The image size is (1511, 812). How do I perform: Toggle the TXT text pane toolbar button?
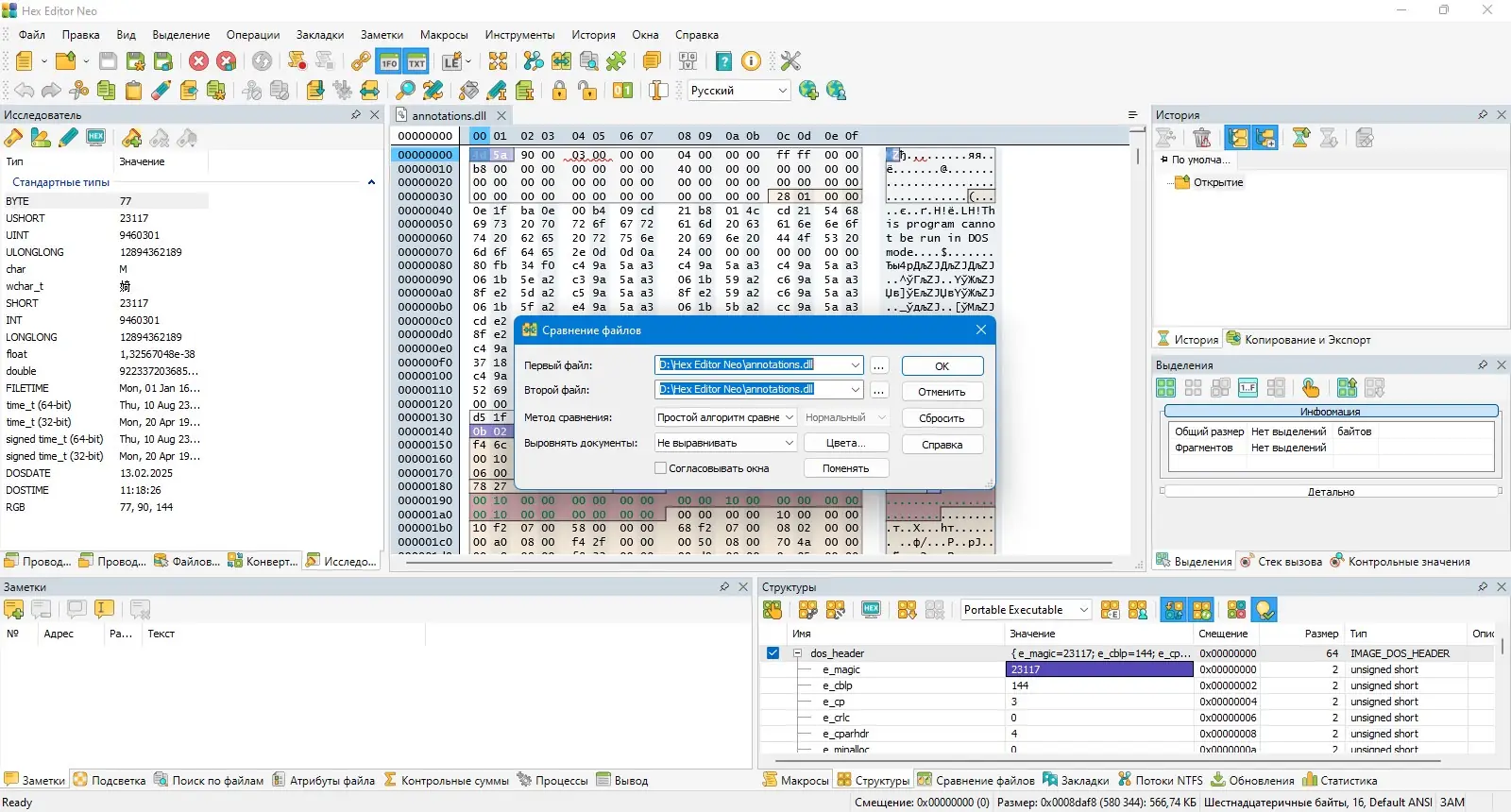point(416,61)
